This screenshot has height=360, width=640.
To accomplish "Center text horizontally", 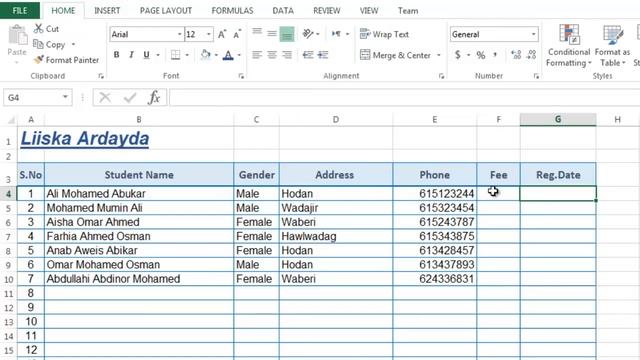I will point(272,55).
